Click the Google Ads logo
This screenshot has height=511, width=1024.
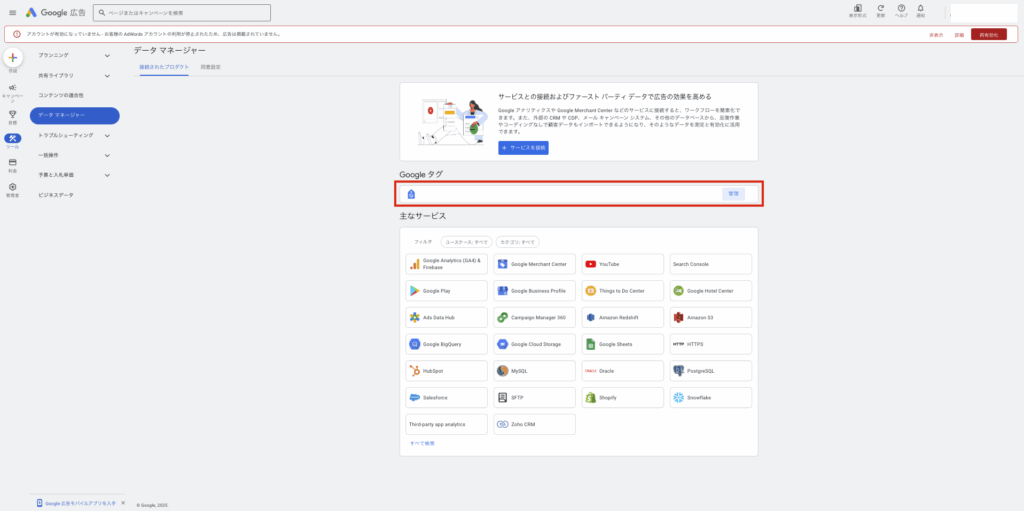pyautogui.click(x=56, y=12)
